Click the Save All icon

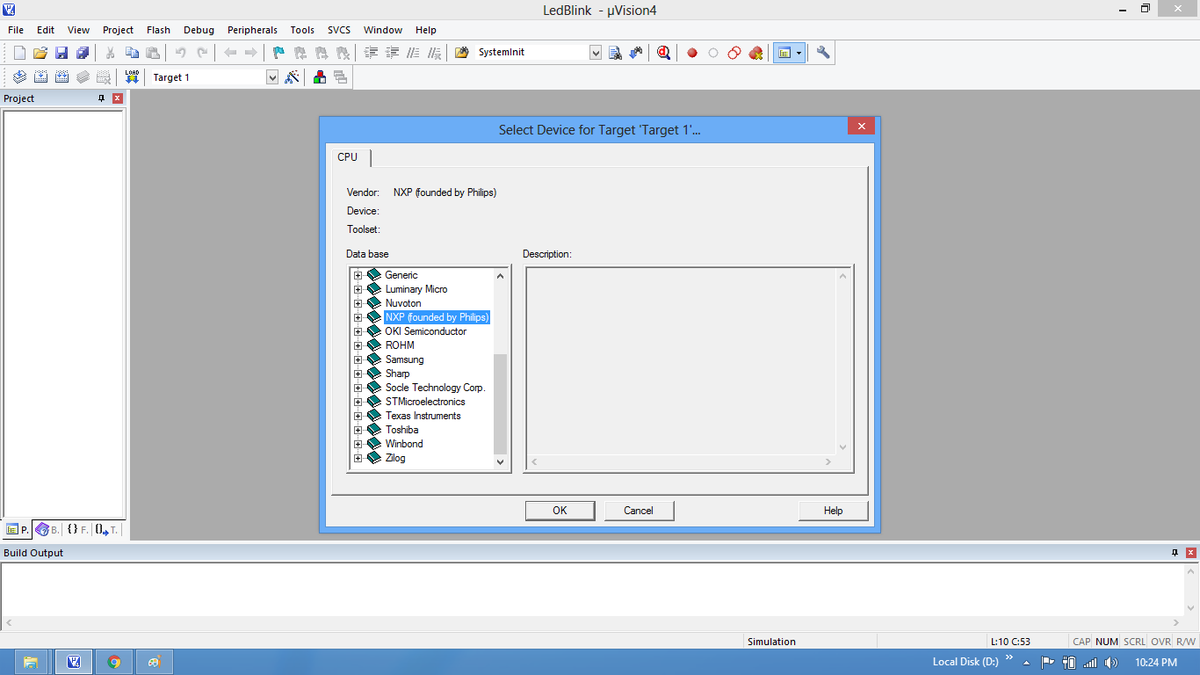pos(81,52)
